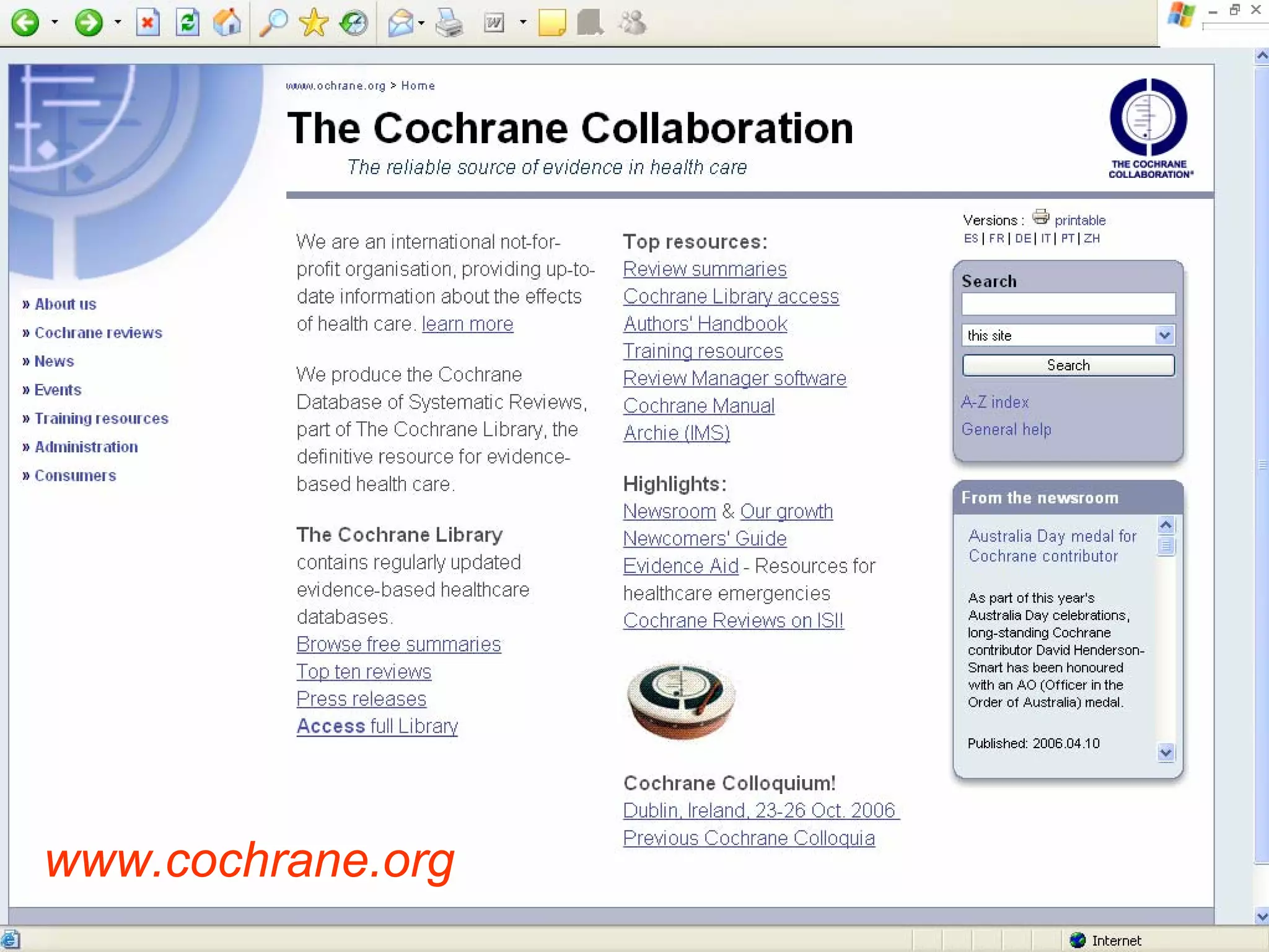Go to the Home page icon

tap(227, 23)
